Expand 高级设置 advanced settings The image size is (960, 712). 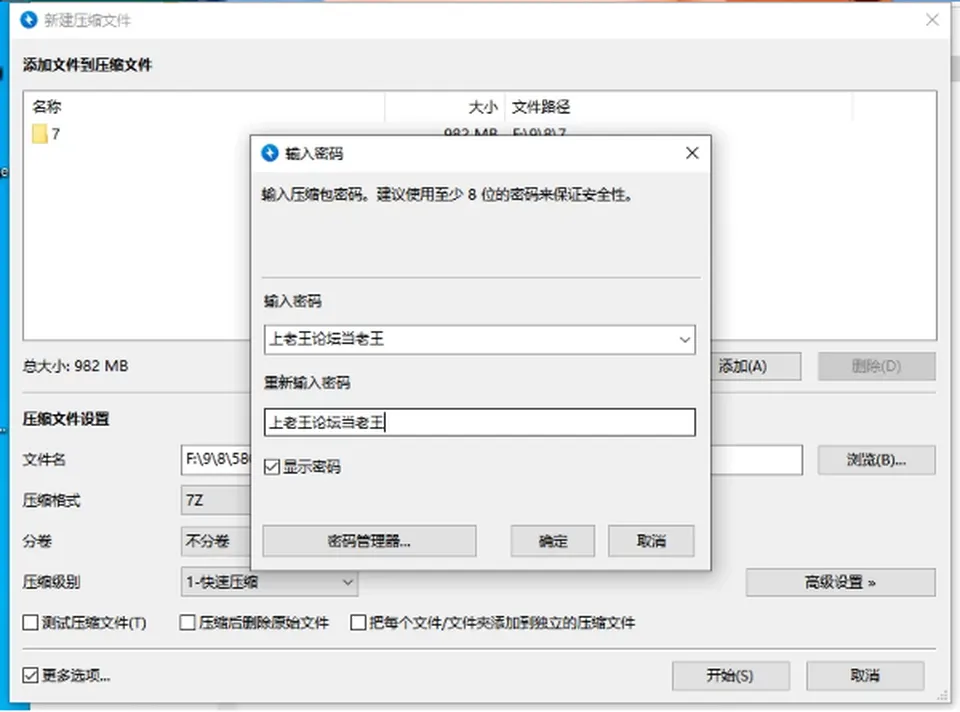click(840, 582)
